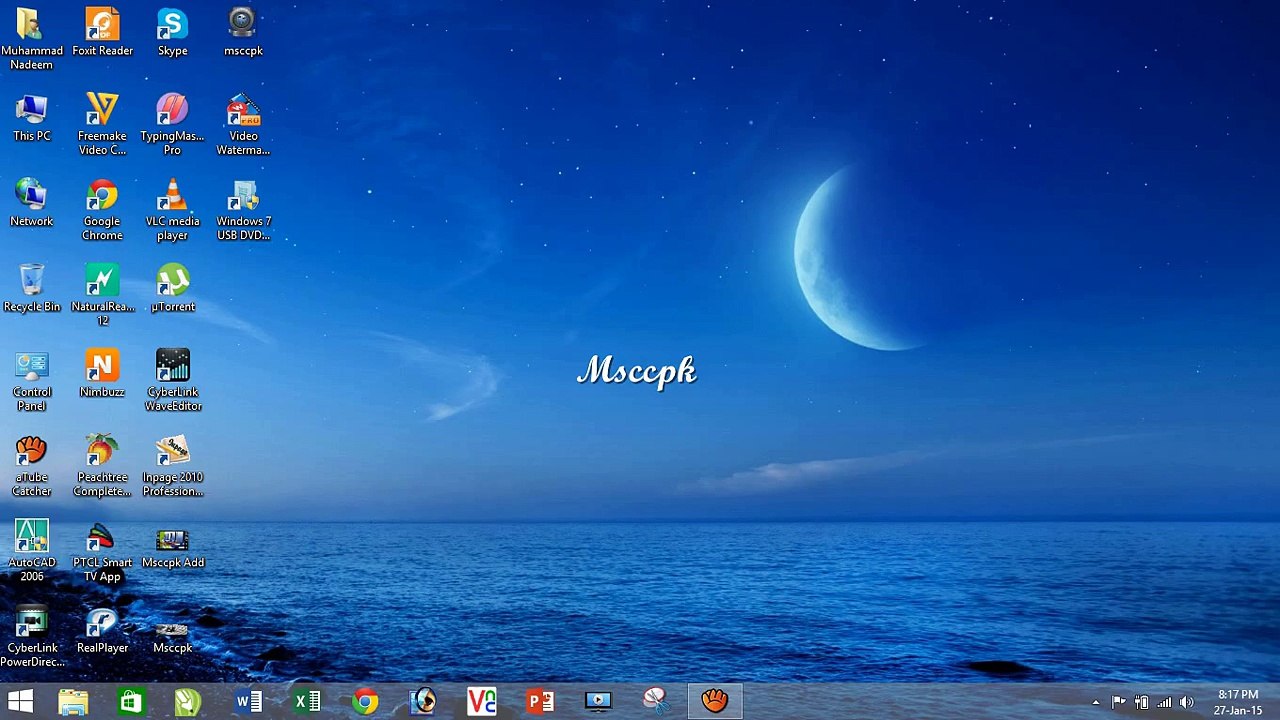
Task: Launch Word from the taskbar
Action: [248, 701]
